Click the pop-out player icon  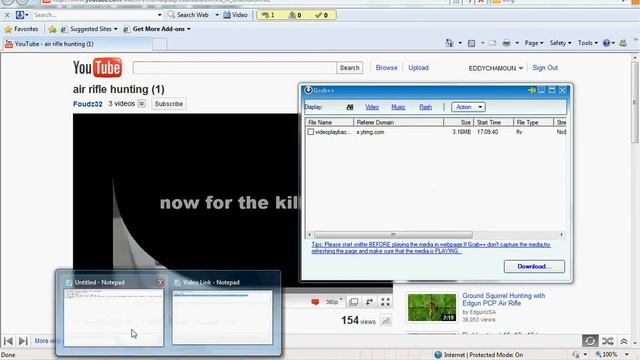click(x=353, y=302)
